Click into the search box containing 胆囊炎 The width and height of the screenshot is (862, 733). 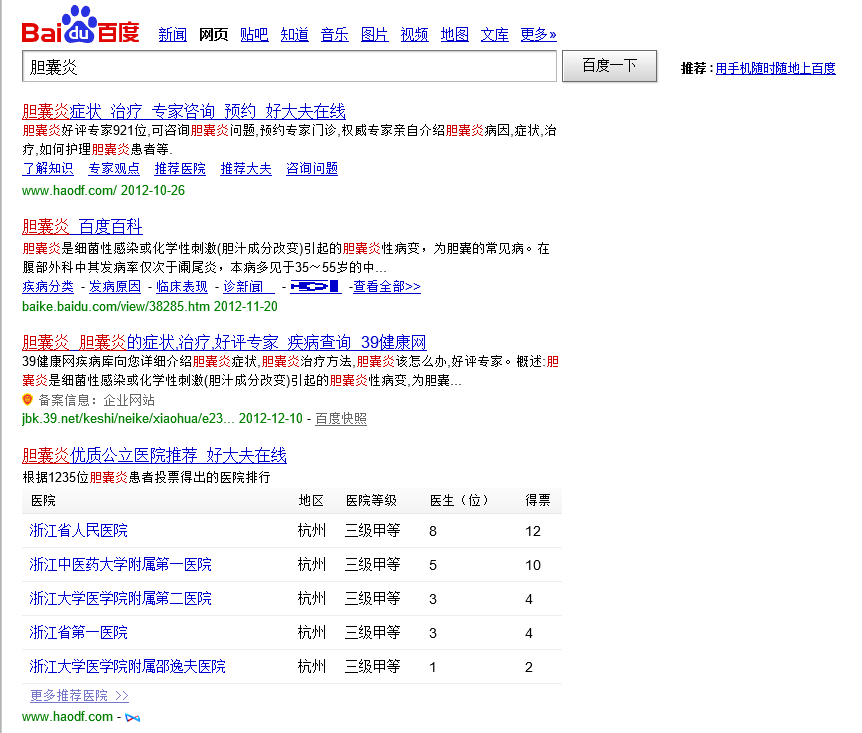(x=288, y=67)
